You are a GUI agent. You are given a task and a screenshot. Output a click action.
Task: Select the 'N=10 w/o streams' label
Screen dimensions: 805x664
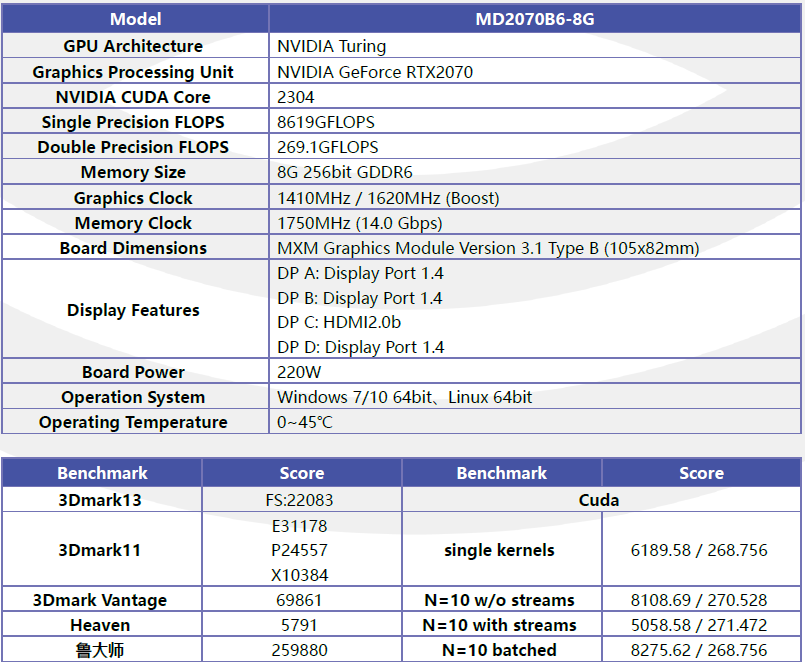(499, 600)
